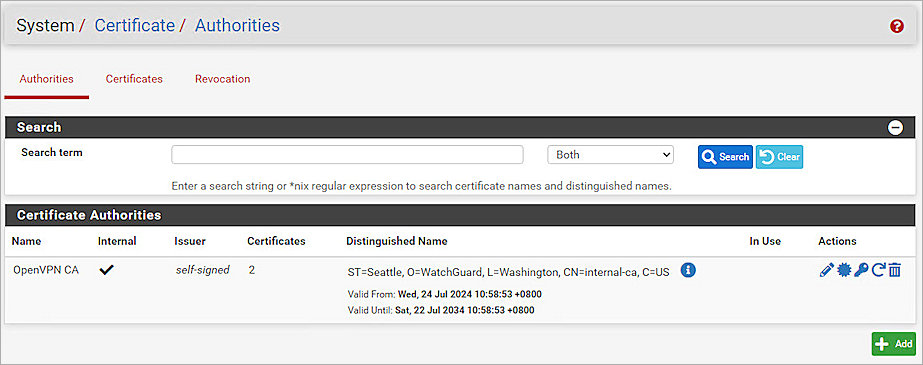This screenshot has width=923, height=365.
Task: Select the distinguished name string ST=Seattle
Action: [509, 273]
